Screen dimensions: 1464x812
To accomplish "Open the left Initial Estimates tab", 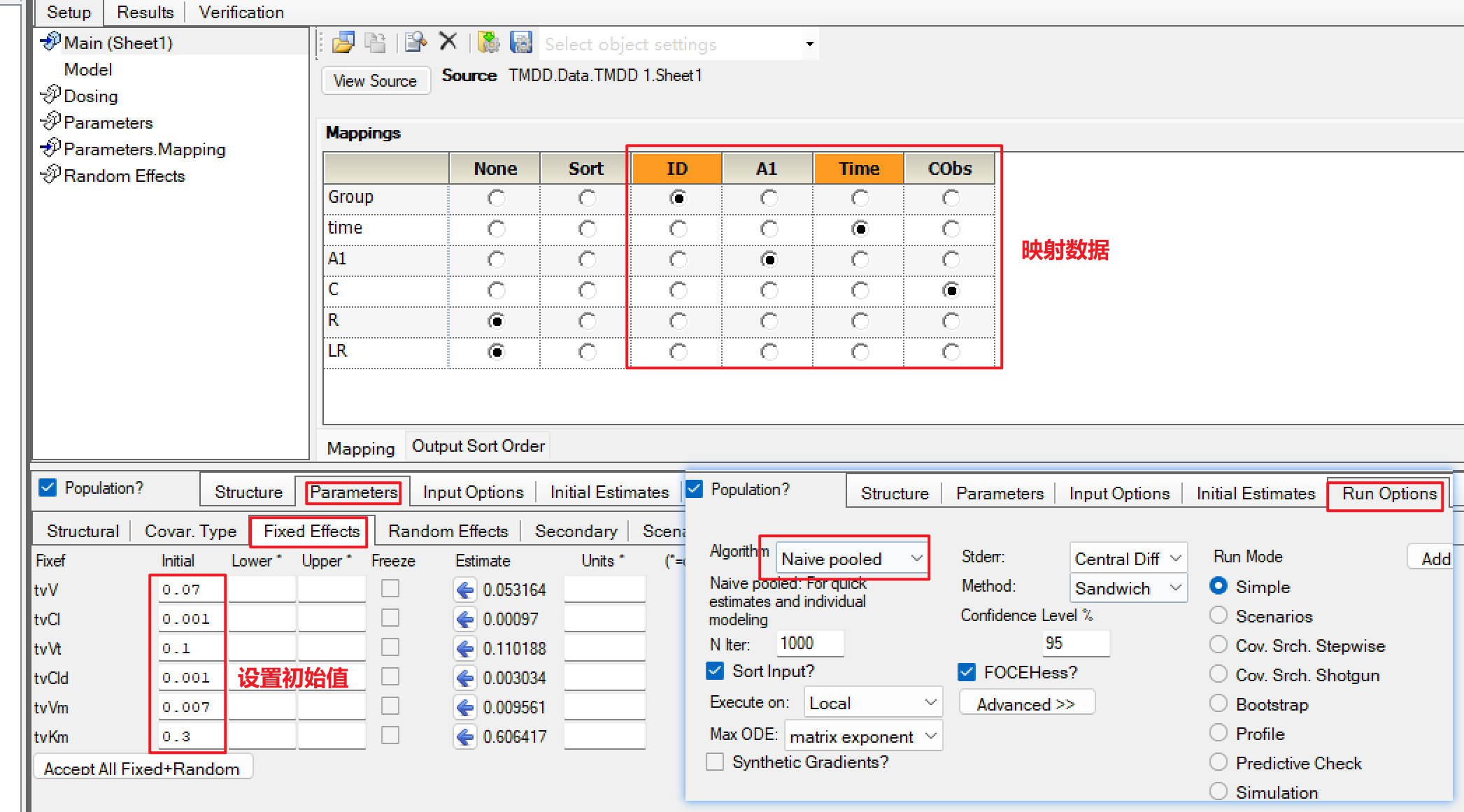I will pyautogui.click(x=609, y=492).
